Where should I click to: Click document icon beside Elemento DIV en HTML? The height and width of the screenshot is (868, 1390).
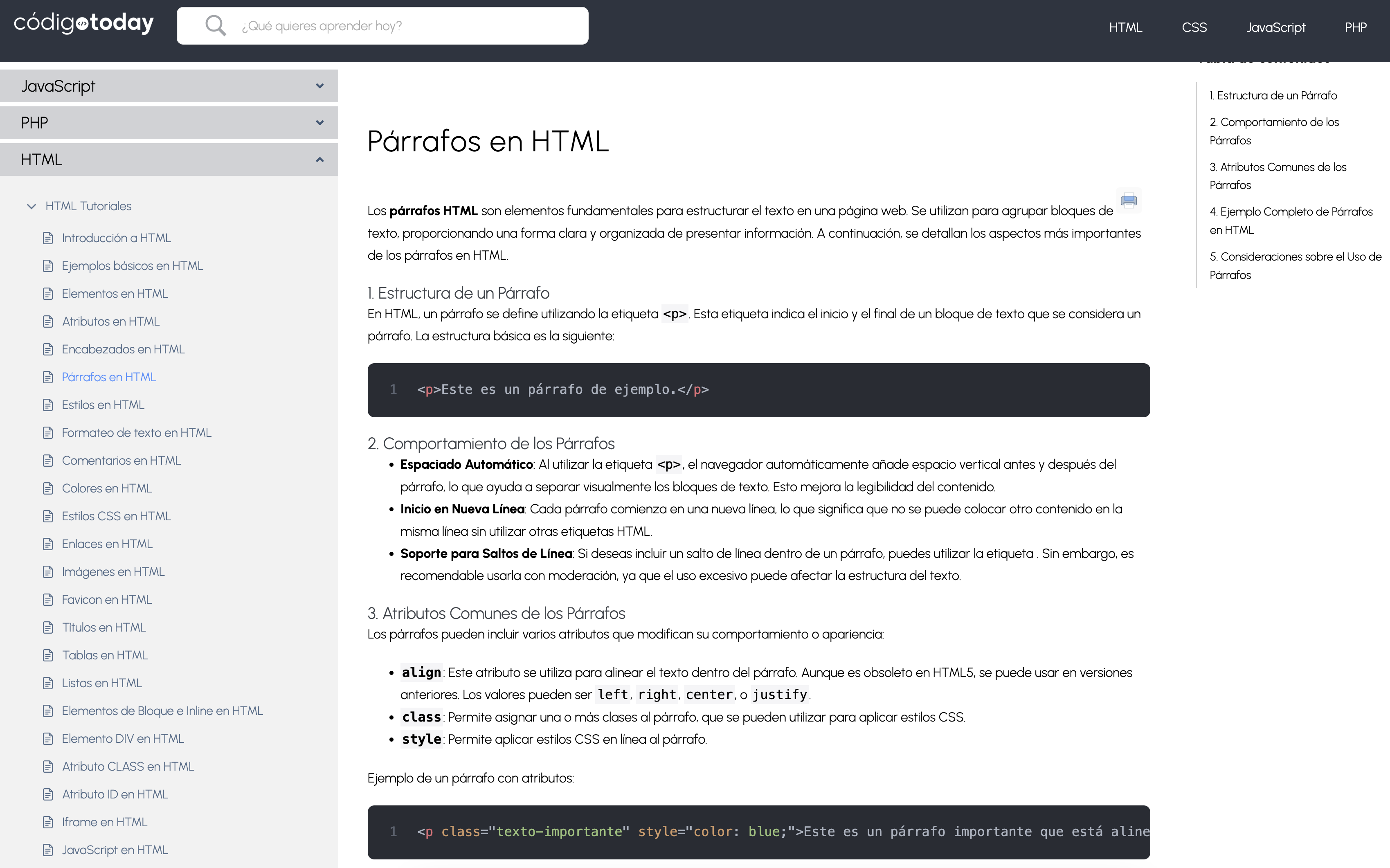(x=48, y=740)
